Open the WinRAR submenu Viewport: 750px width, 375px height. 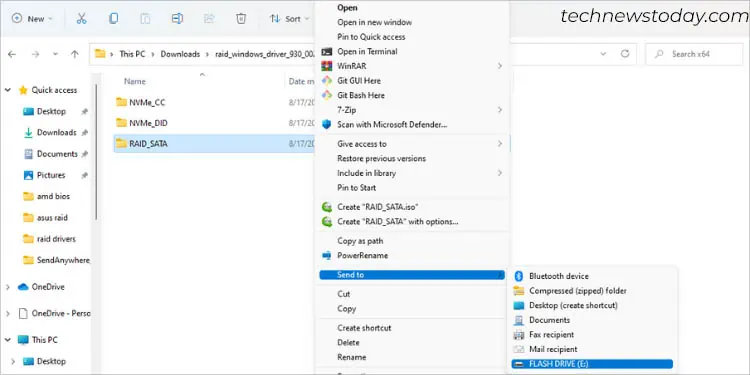412,66
